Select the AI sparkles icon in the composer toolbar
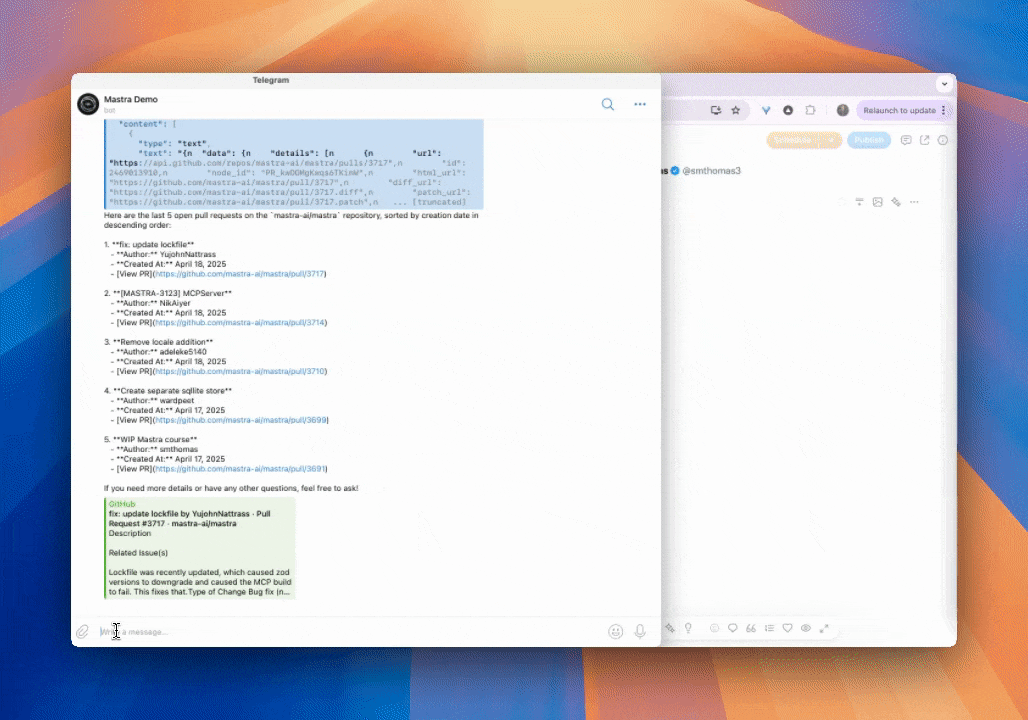Viewport: 1028px width, 720px height. (x=671, y=630)
